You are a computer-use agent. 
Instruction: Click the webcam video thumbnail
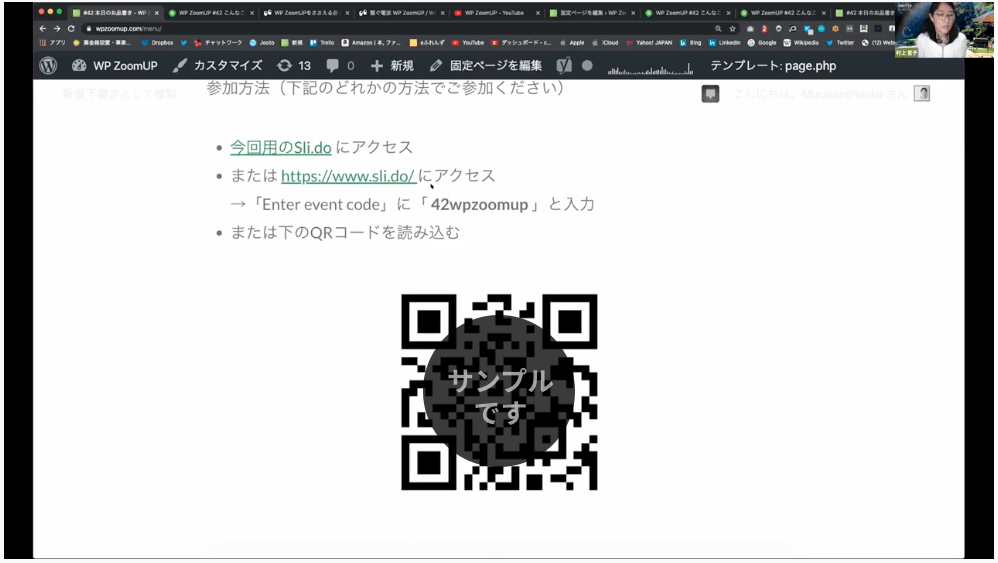945,29
